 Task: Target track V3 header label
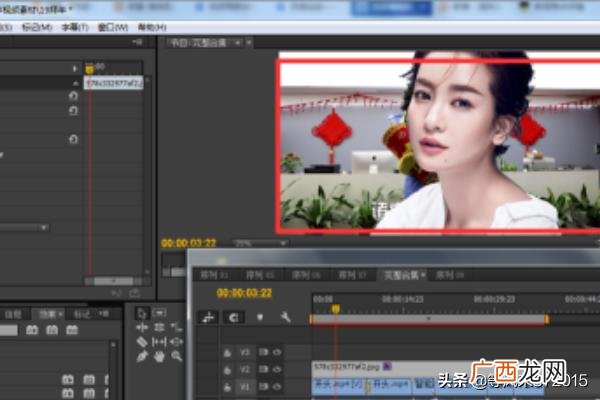click(245, 352)
